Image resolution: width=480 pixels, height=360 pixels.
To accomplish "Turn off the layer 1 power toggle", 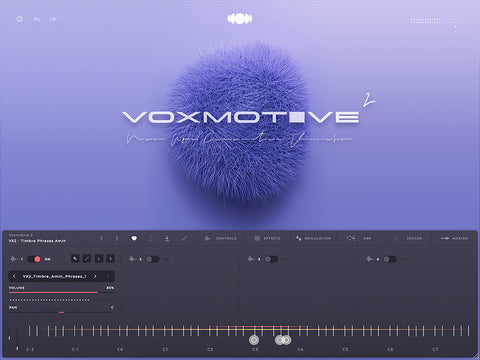I will click(x=34, y=259).
